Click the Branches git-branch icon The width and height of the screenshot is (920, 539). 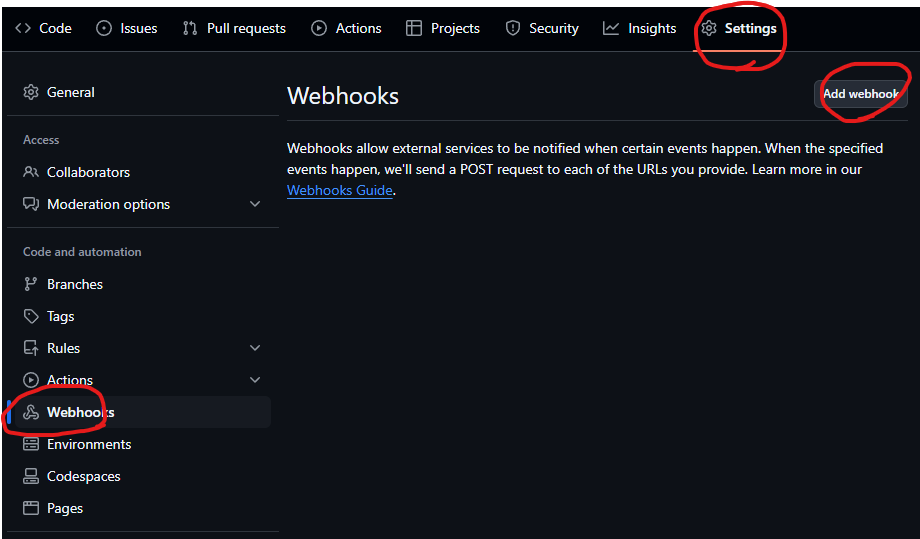31,284
